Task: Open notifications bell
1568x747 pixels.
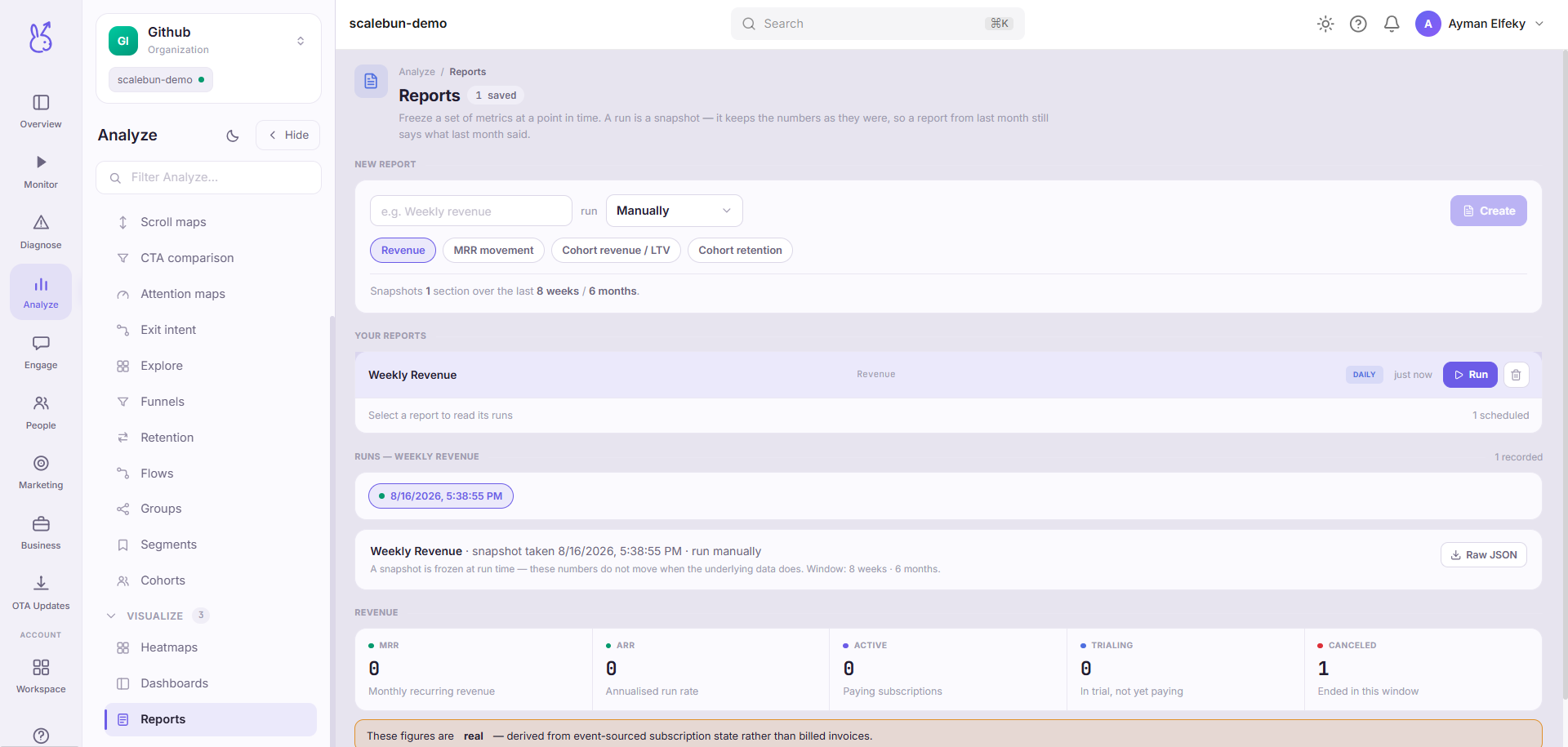Action: 1392,24
